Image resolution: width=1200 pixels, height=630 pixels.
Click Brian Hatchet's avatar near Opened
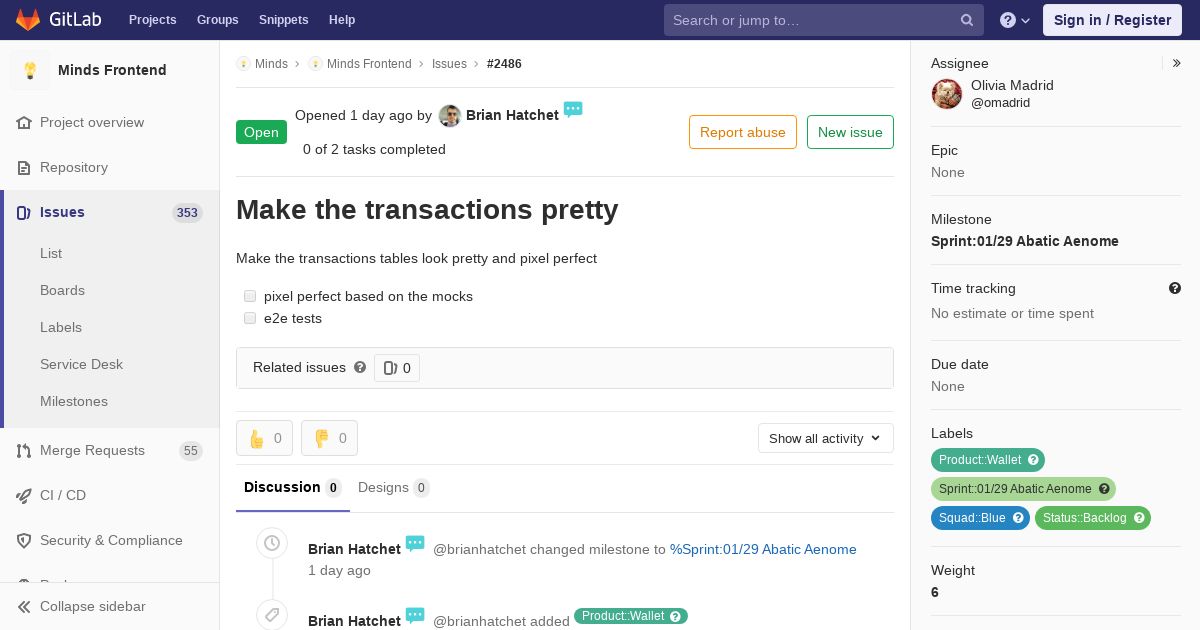click(450, 116)
